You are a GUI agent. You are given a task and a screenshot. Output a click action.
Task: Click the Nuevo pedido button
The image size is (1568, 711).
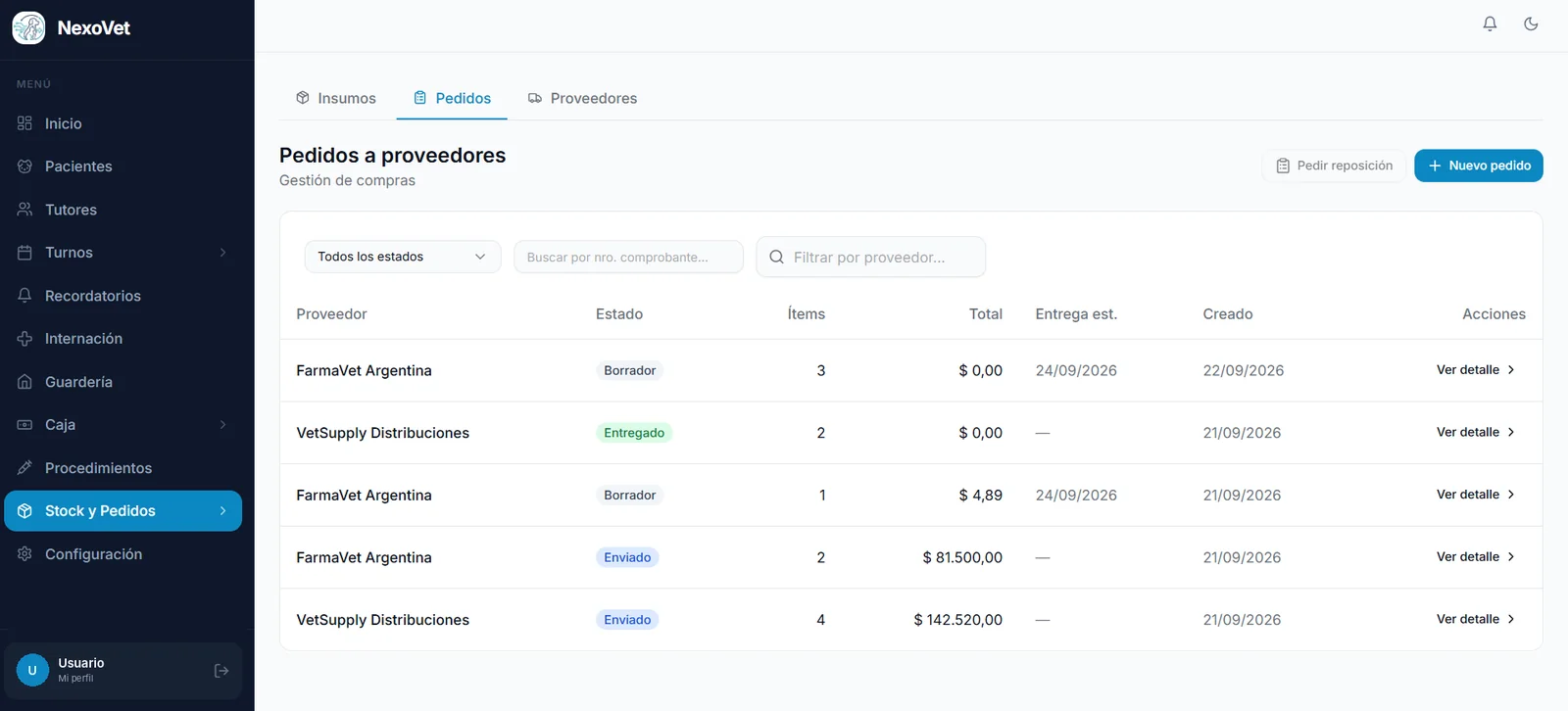[x=1479, y=166]
